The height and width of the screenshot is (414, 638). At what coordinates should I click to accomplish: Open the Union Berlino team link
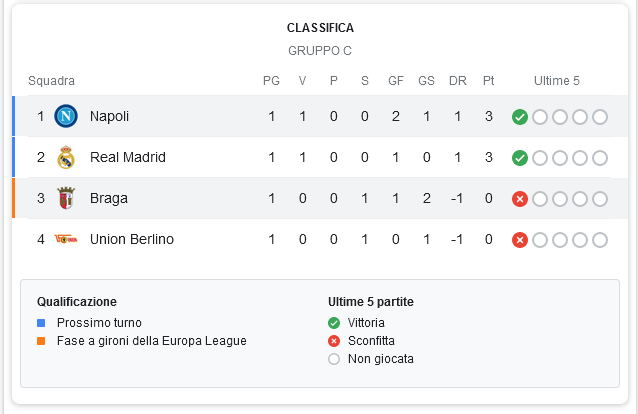[132, 239]
